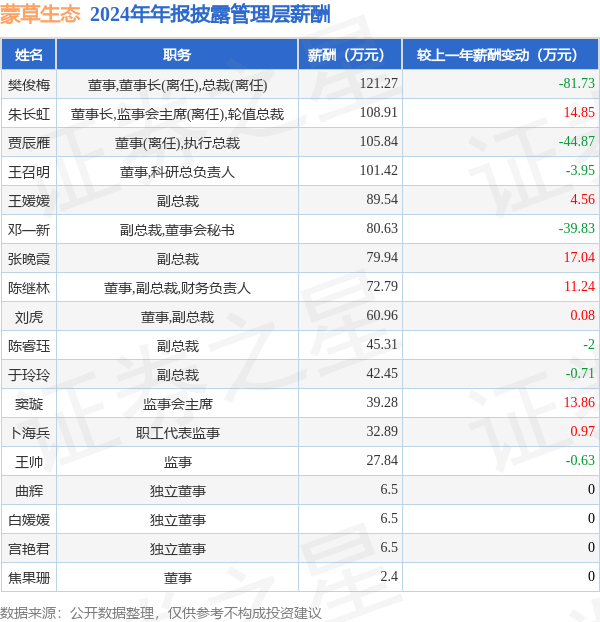
Task: Click change value 0.08
Action: click(583, 315)
